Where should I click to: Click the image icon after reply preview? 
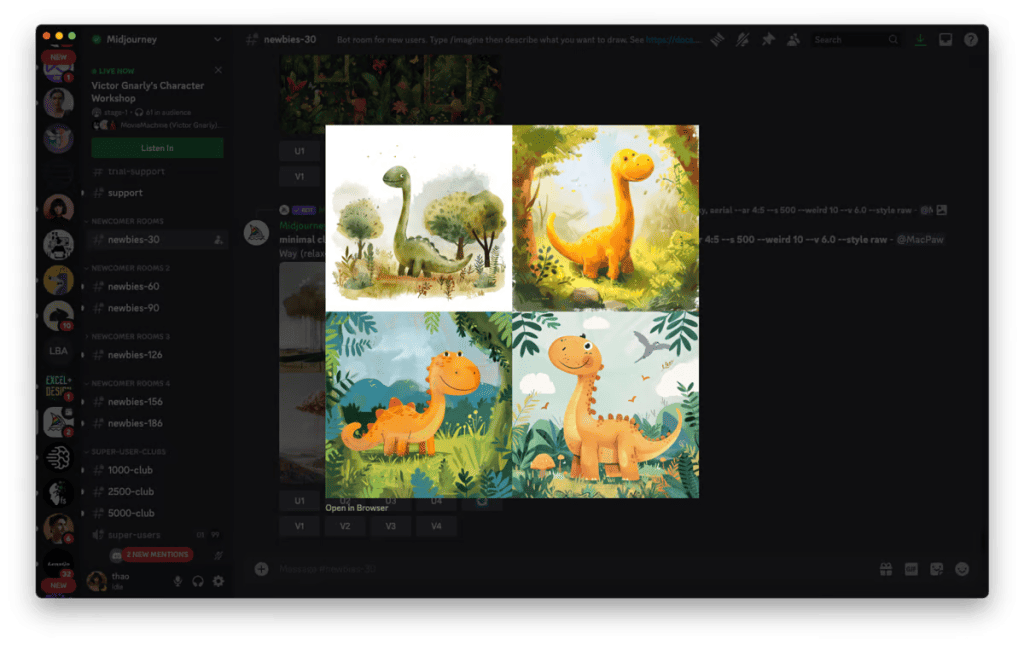(x=942, y=210)
